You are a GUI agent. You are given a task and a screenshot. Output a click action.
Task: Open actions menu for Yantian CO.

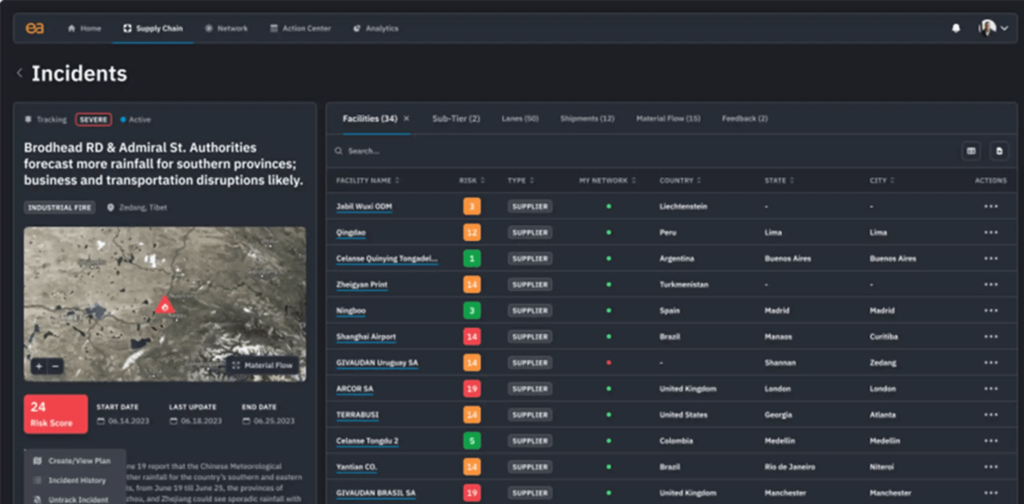pos(991,467)
